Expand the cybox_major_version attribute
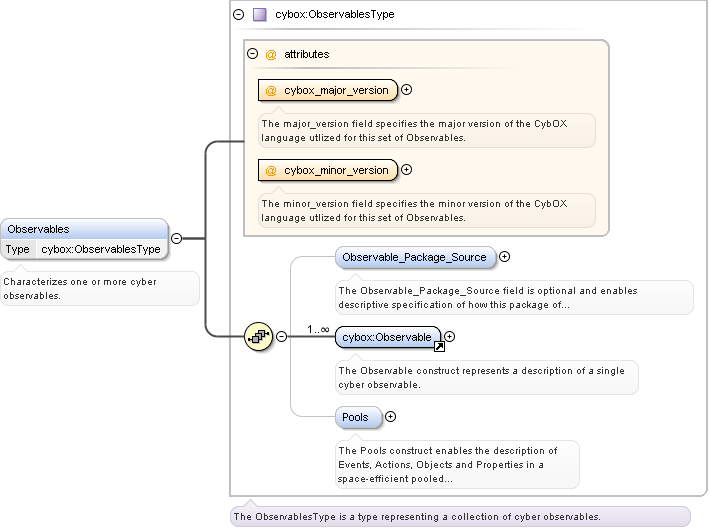 point(407,90)
